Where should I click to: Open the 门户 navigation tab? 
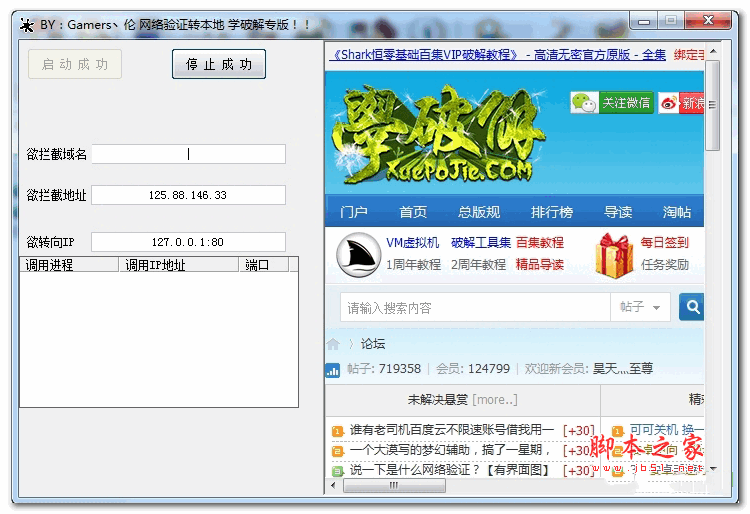coord(354,212)
